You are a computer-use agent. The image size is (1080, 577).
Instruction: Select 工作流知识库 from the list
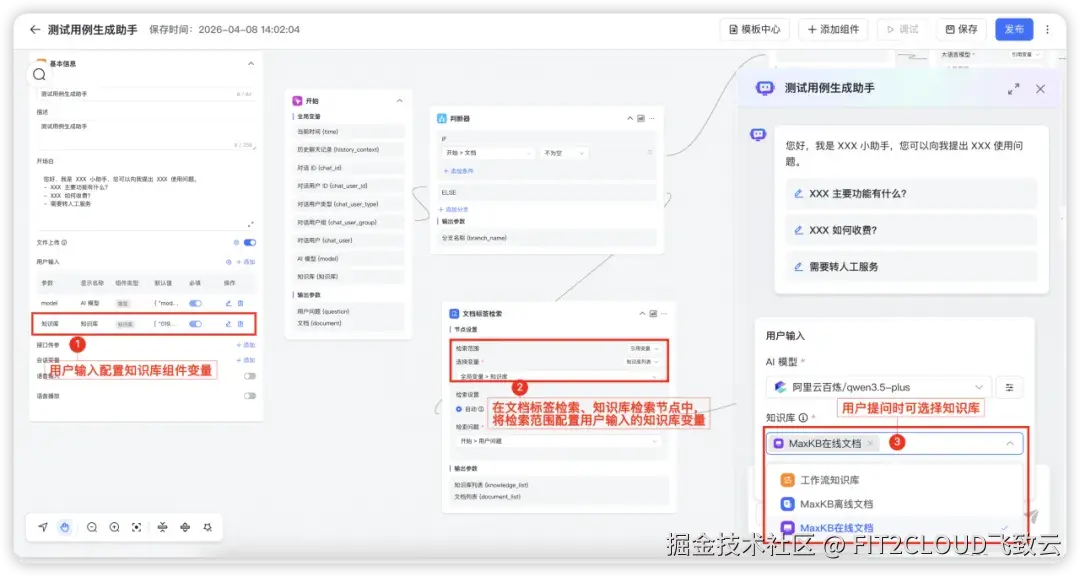(895, 480)
